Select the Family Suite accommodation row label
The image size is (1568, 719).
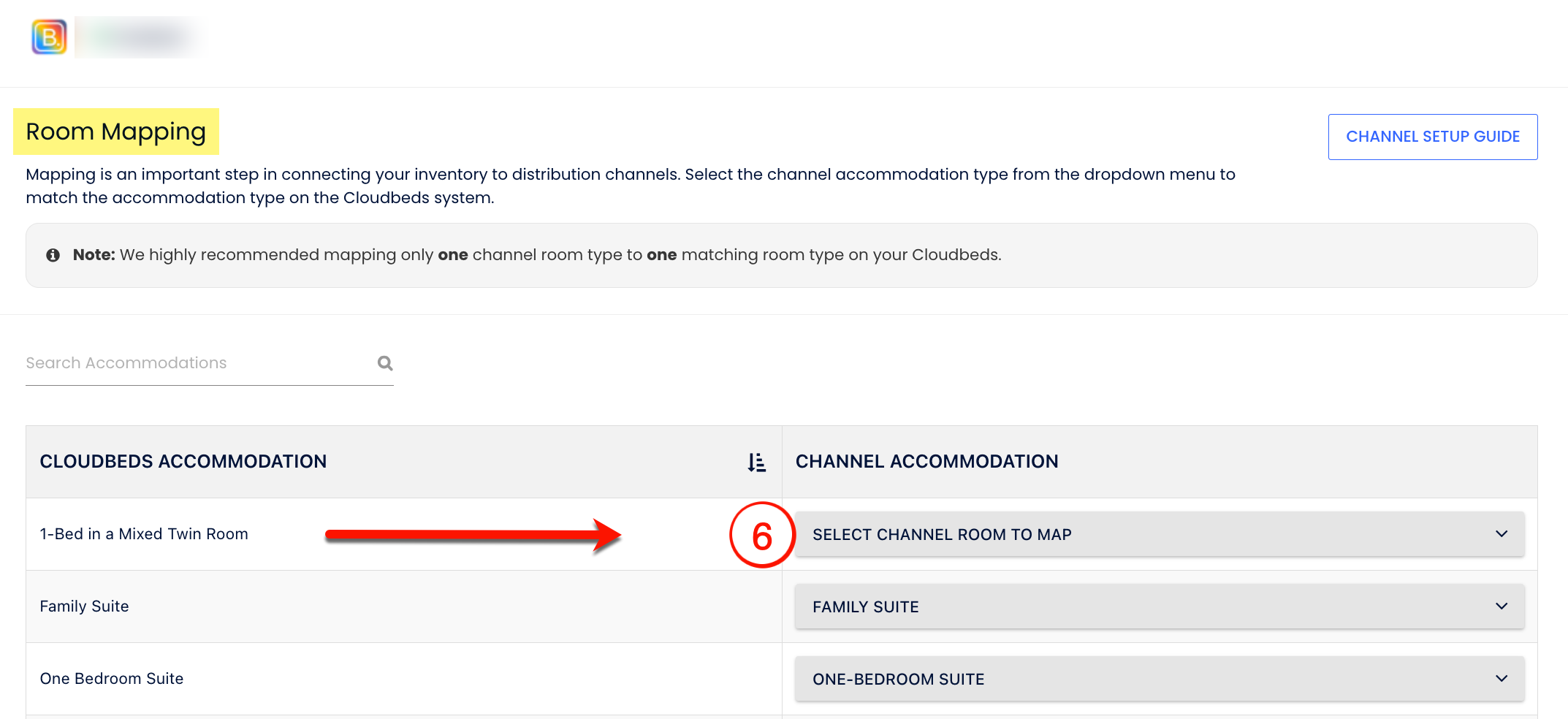pos(84,606)
